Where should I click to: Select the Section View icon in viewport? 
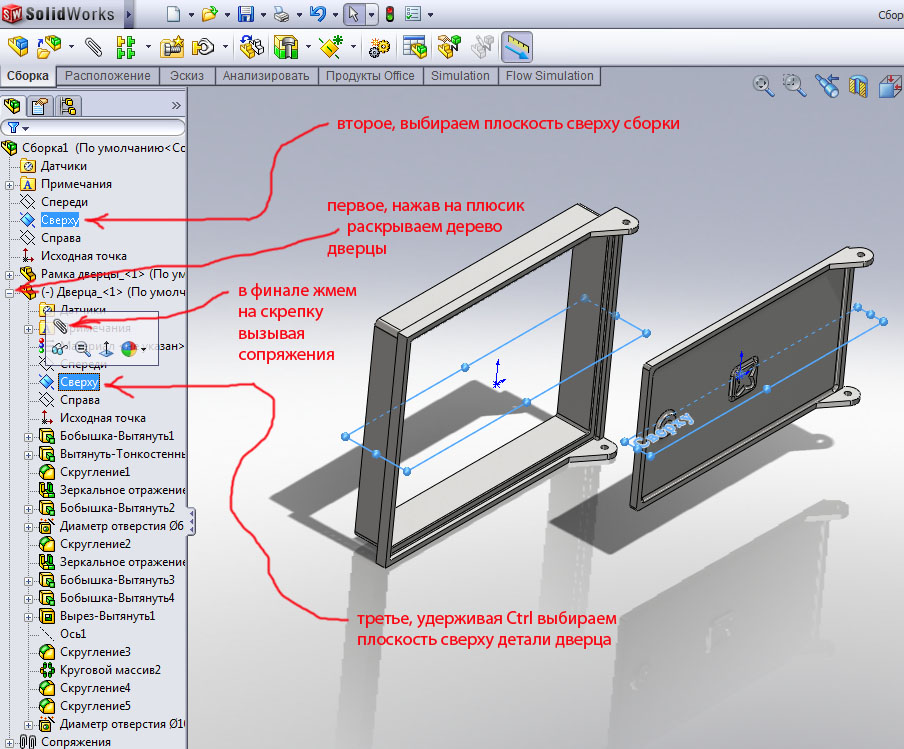pyautogui.click(x=857, y=86)
